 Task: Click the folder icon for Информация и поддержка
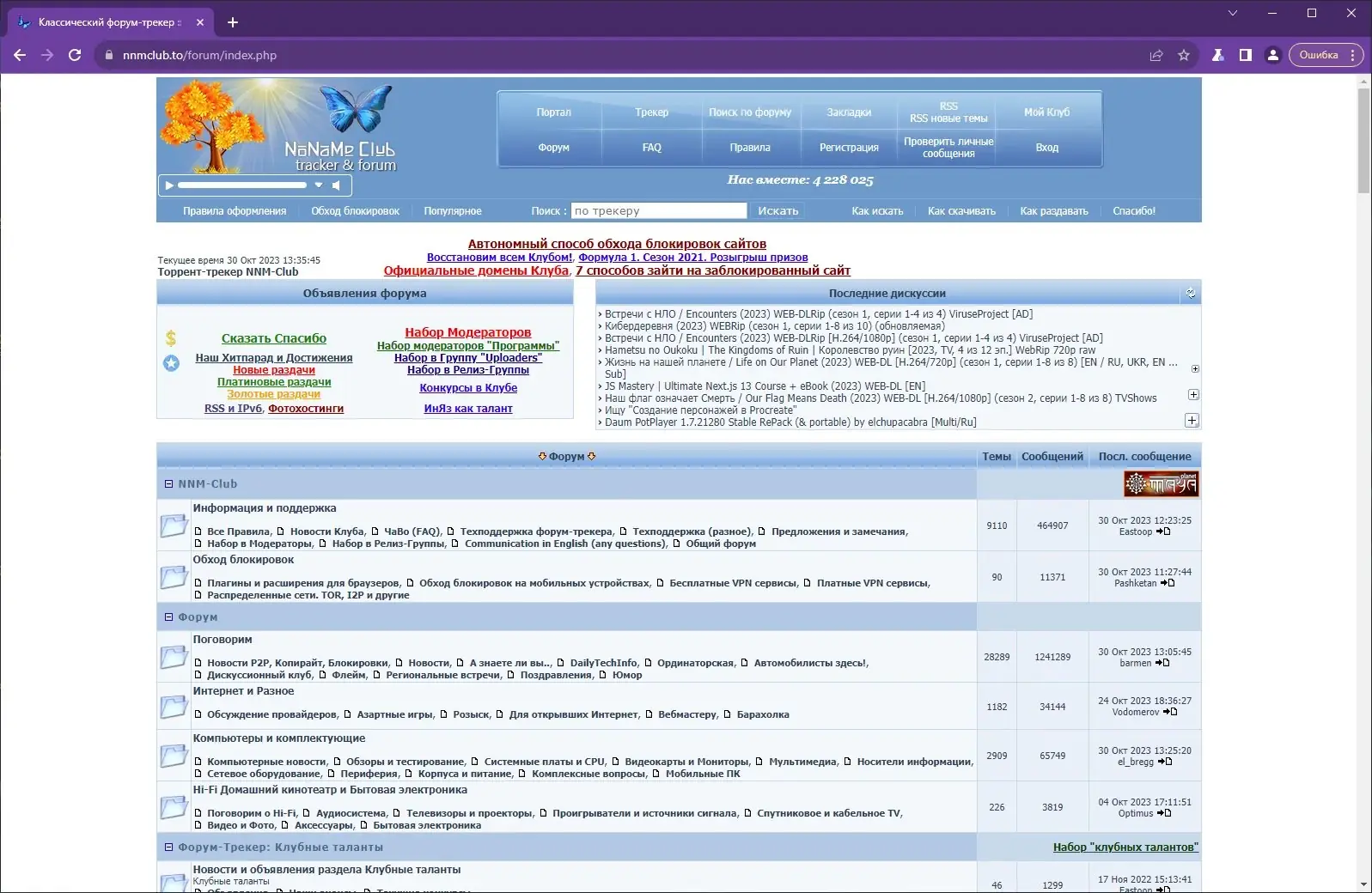(x=174, y=525)
